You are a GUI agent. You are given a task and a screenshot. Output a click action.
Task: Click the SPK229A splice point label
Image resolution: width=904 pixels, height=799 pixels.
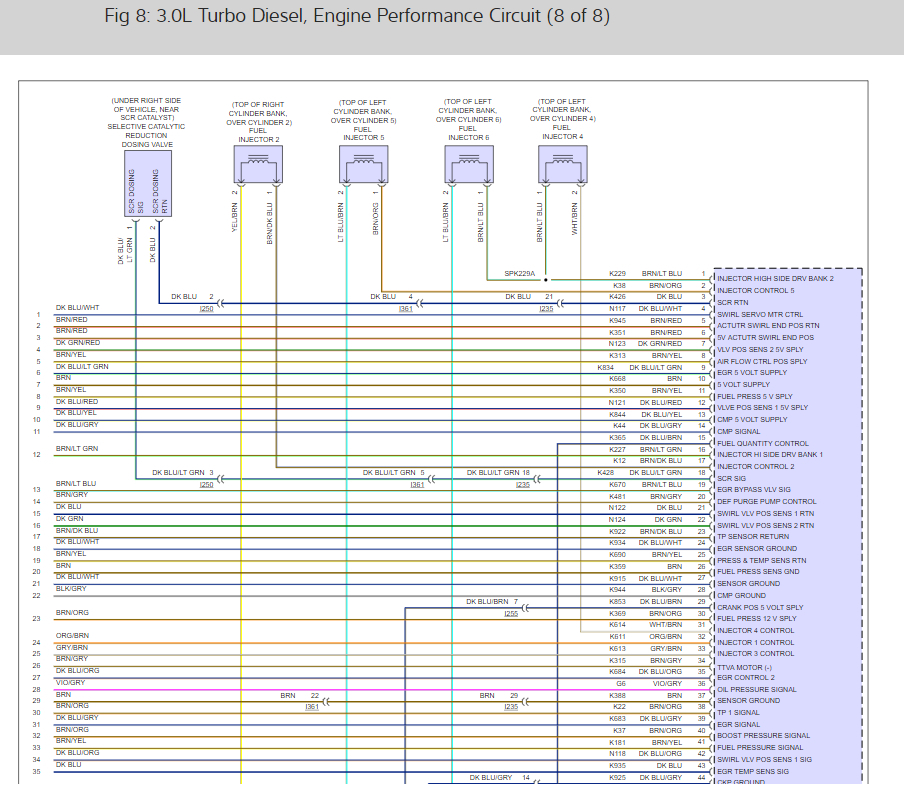519,273
